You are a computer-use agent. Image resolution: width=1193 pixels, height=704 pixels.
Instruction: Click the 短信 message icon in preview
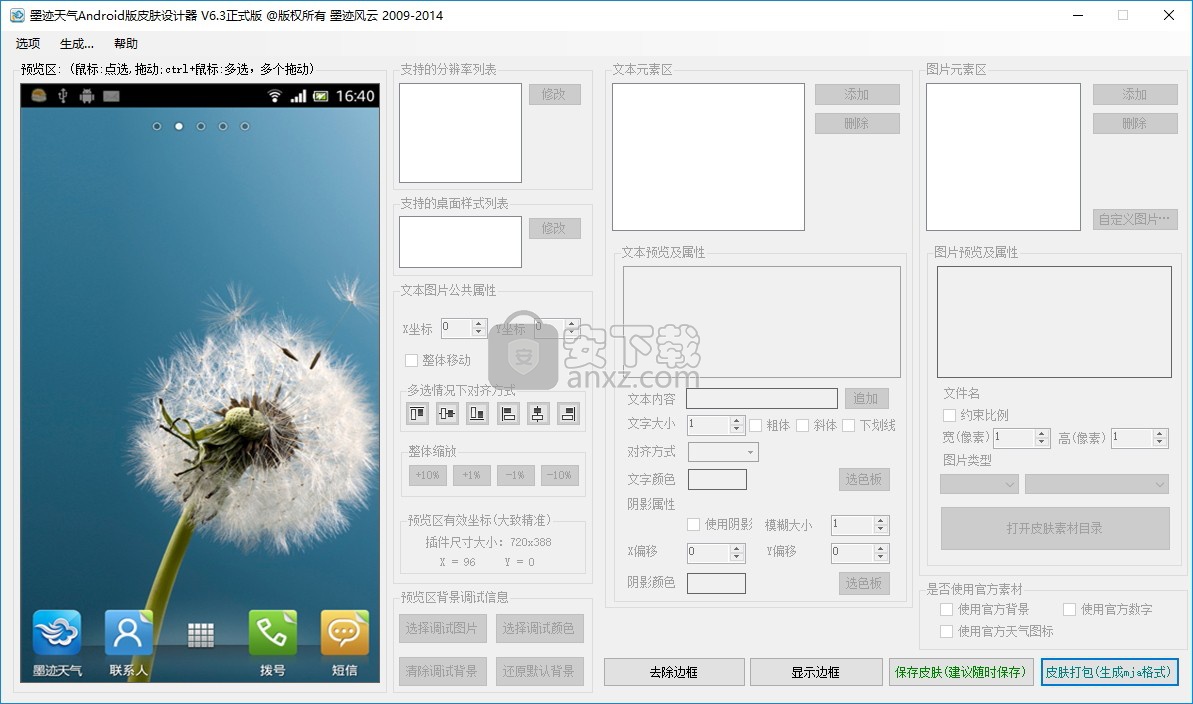tap(344, 634)
